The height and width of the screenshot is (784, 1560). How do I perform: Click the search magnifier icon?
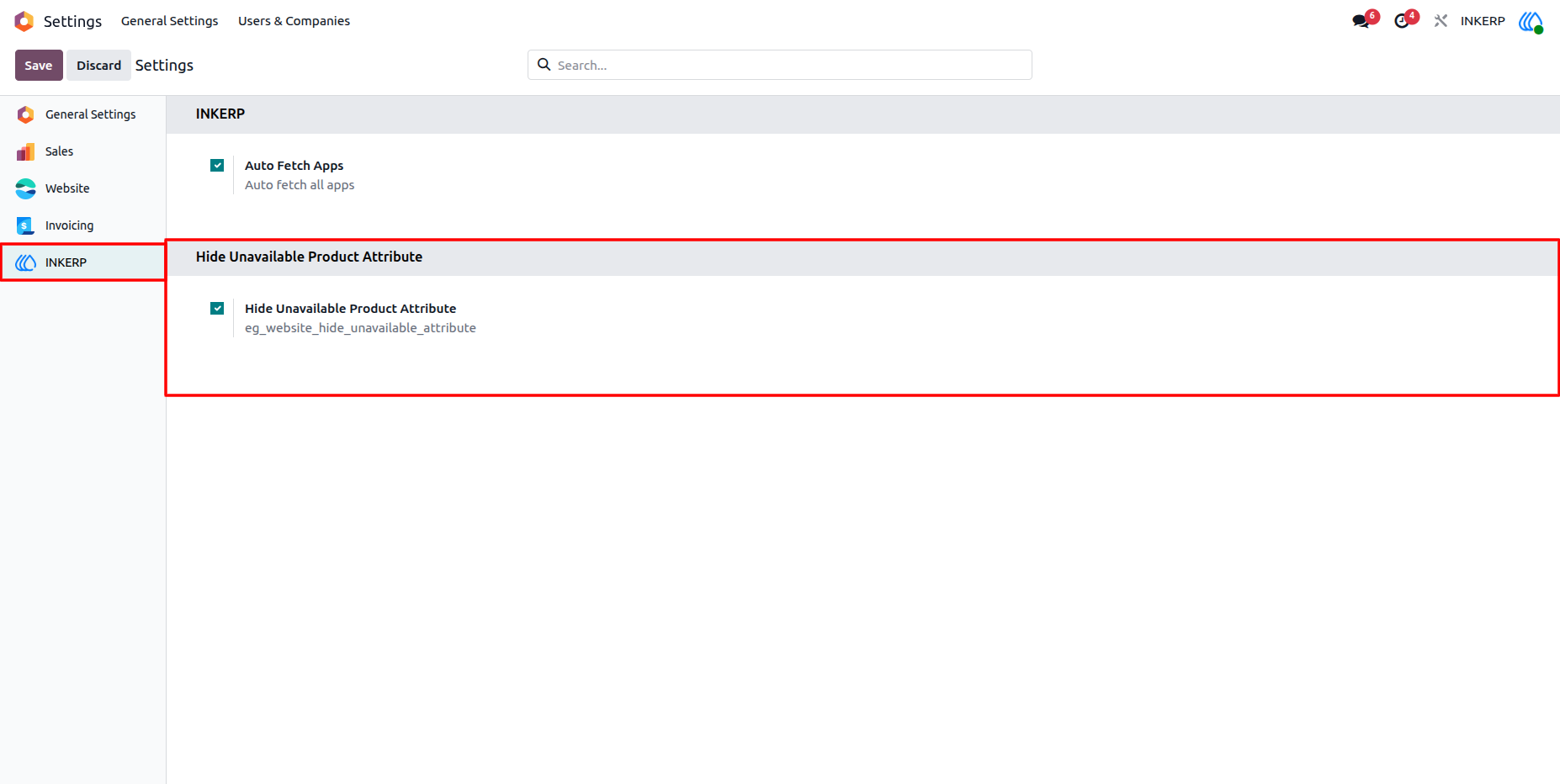coord(544,65)
